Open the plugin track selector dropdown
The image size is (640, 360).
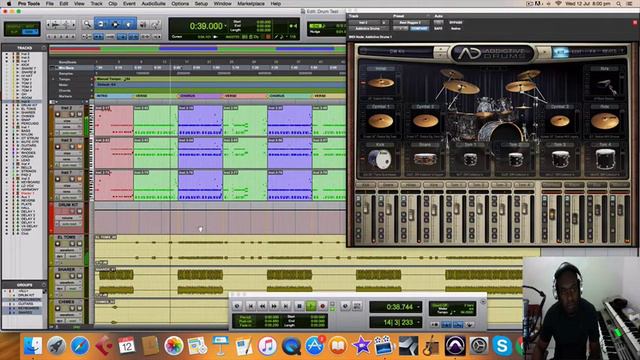[363, 22]
